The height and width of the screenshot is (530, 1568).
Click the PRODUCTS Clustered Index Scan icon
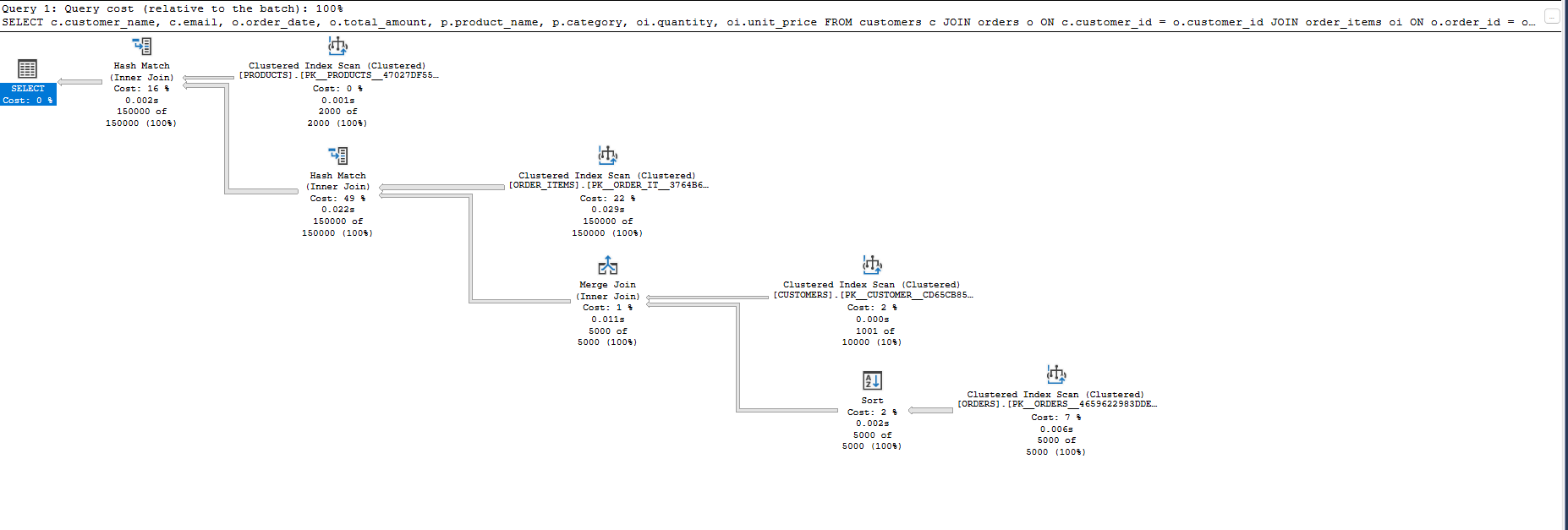(x=337, y=46)
